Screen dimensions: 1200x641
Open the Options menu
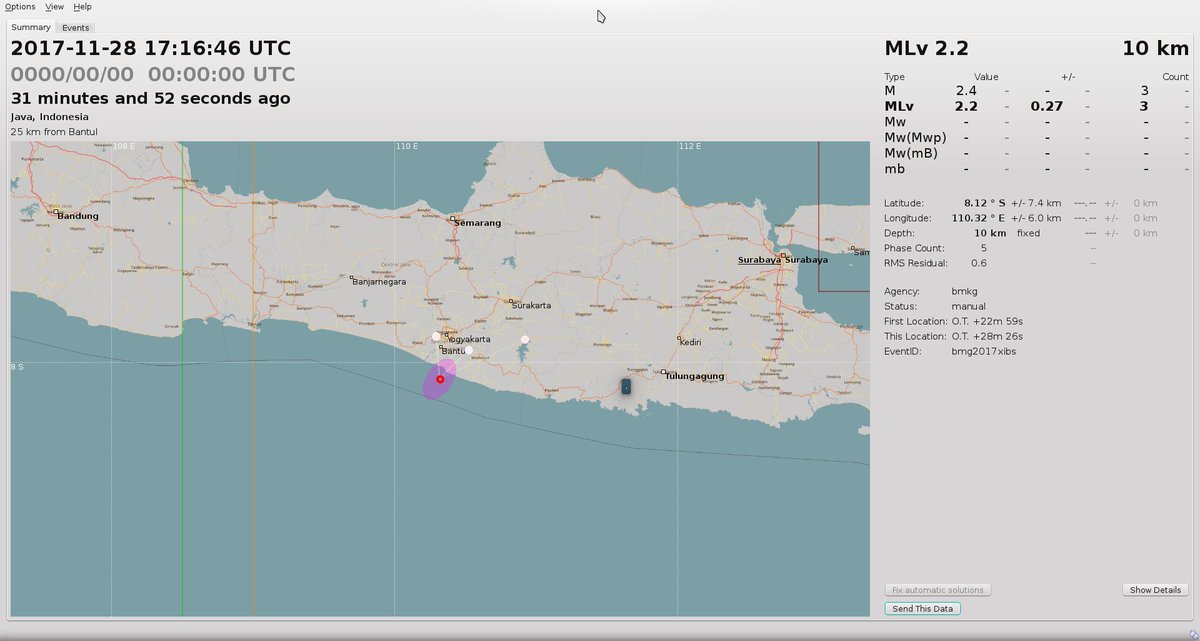coord(20,6)
